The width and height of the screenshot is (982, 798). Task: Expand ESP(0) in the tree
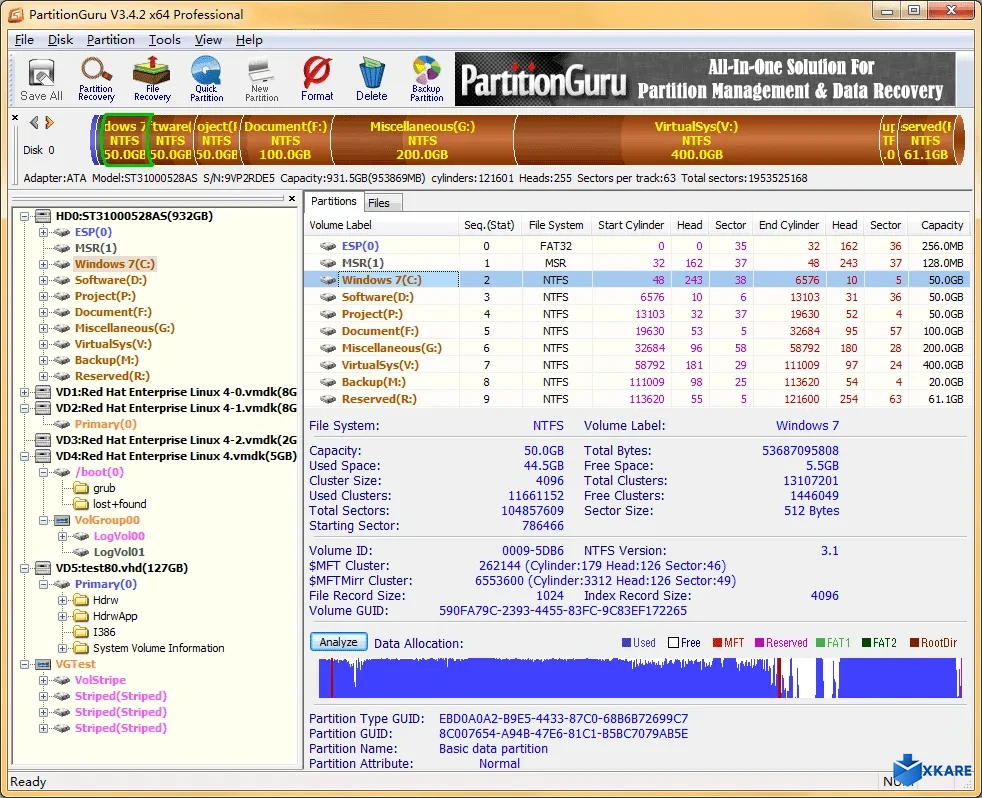coord(43,232)
